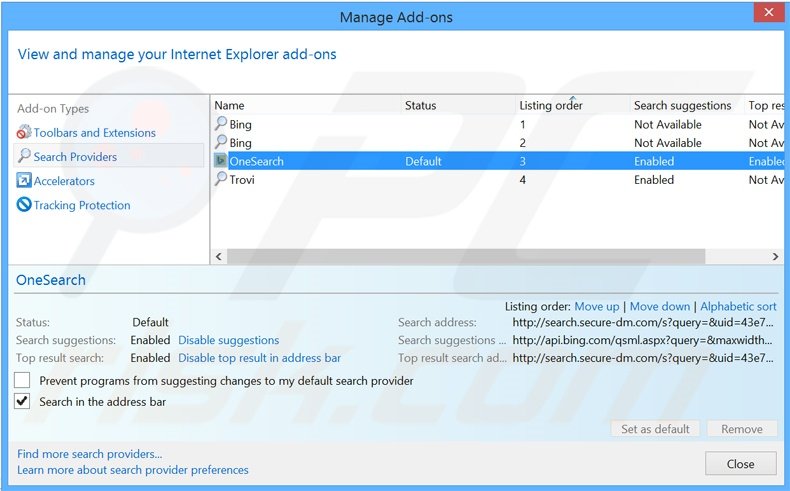
Task: Click the scroll right arrow
Action: 775,257
